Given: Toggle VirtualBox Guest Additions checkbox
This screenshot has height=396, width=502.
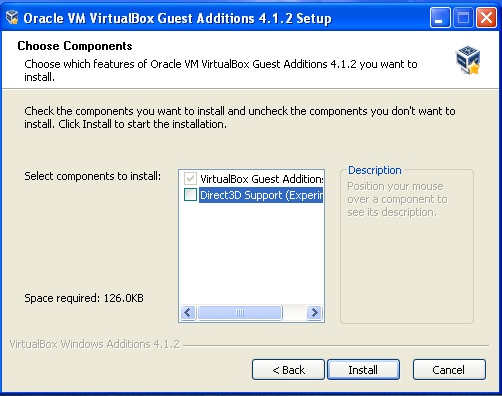Looking at the screenshot, I should point(190,179).
